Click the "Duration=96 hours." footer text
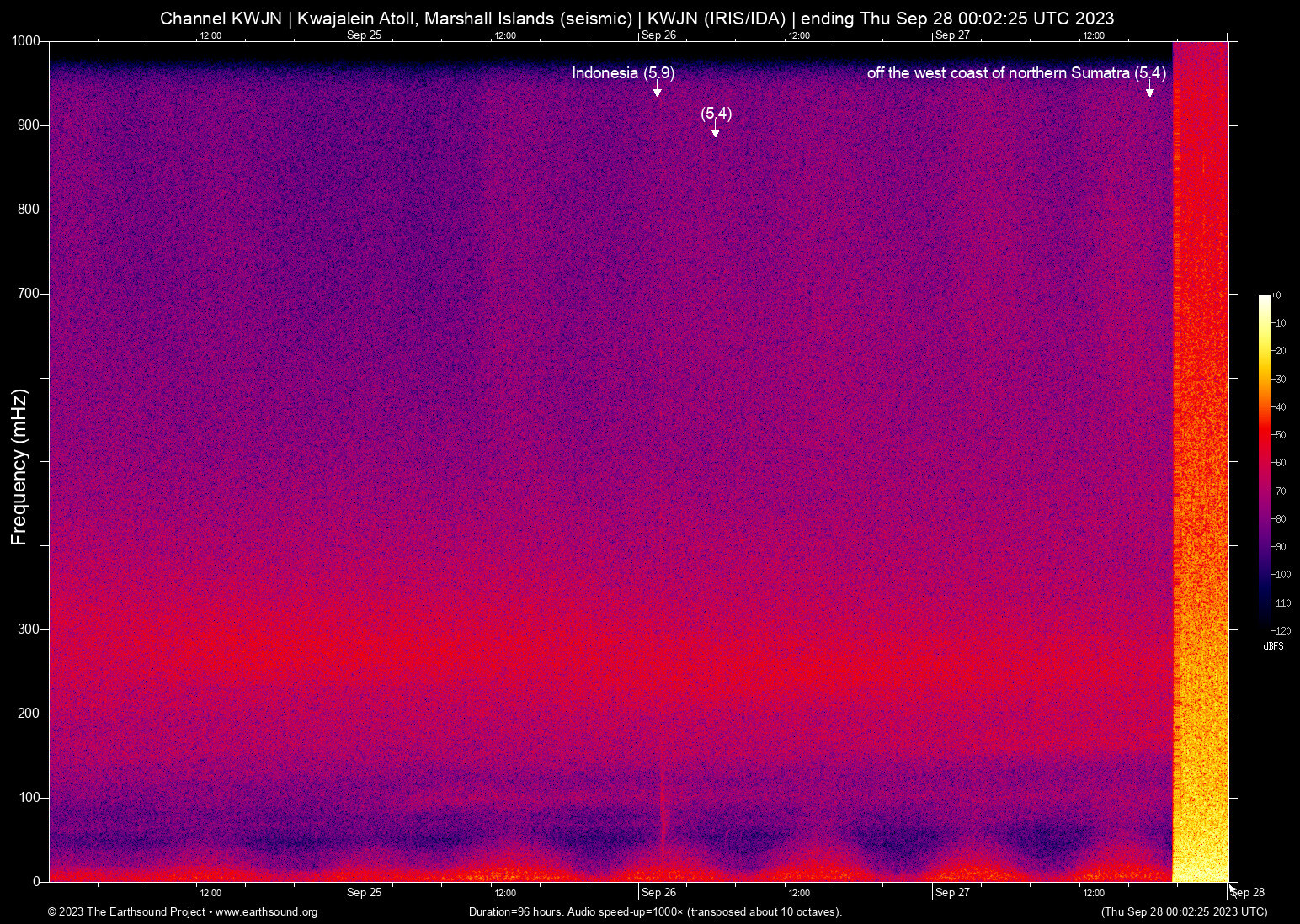Image resolution: width=1300 pixels, height=924 pixels. pyautogui.click(x=516, y=912)
